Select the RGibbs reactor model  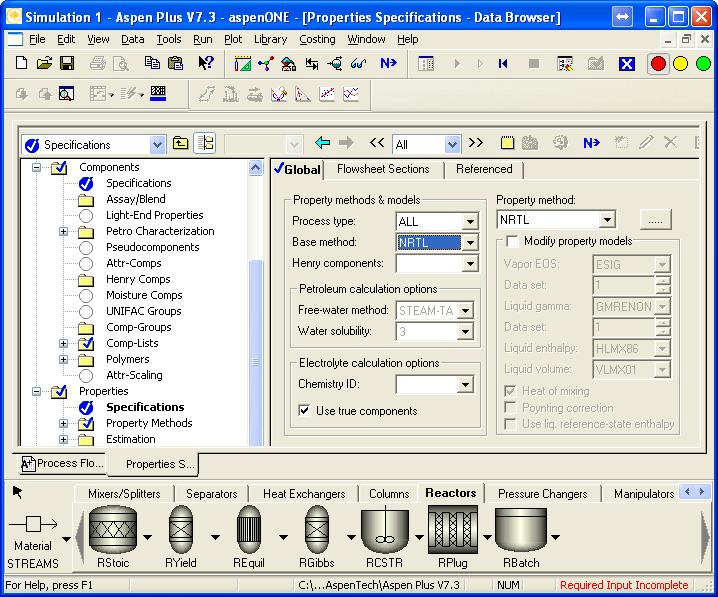(316, 530)
